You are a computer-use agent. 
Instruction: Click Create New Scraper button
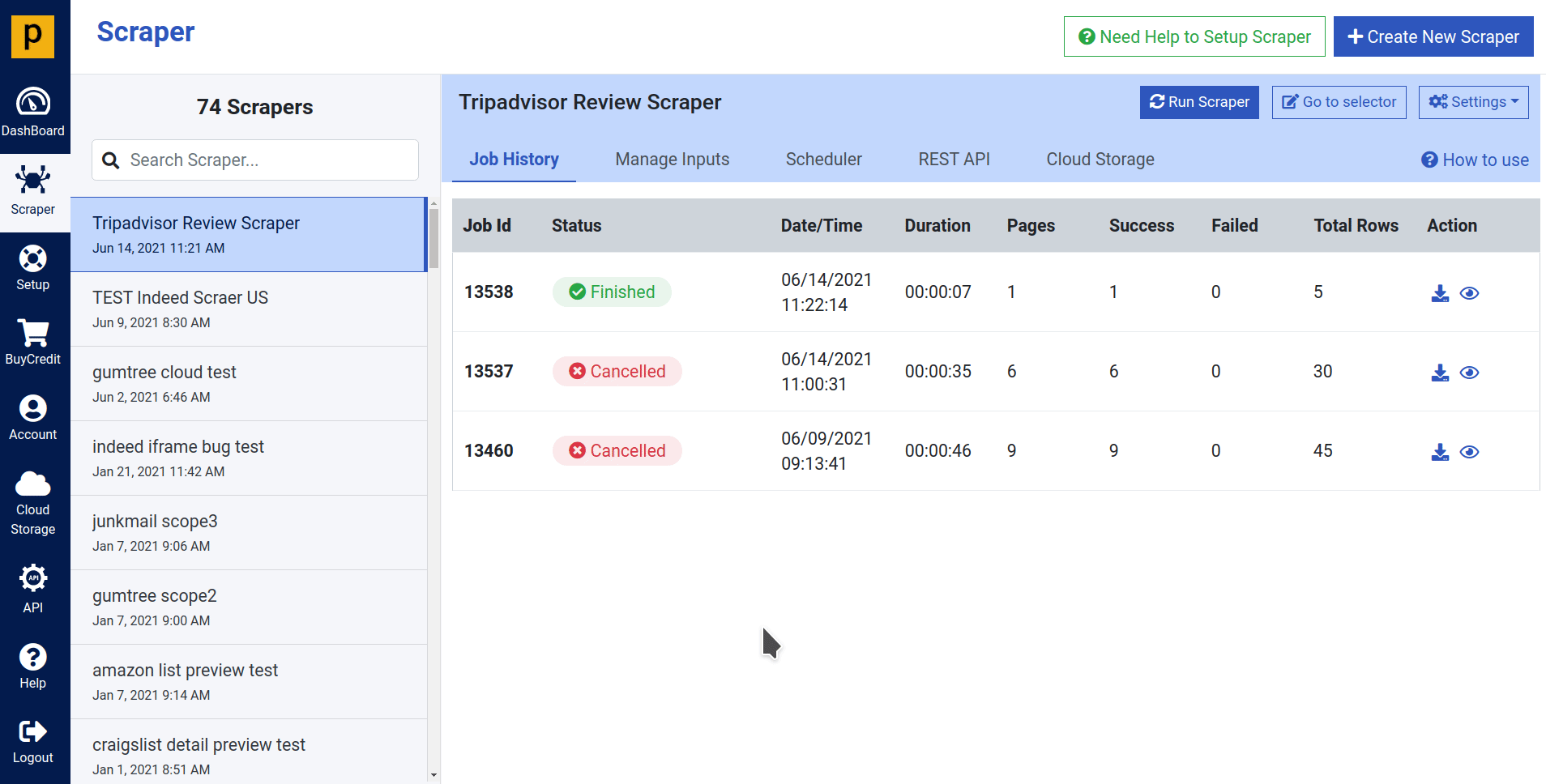point(1433,37)
